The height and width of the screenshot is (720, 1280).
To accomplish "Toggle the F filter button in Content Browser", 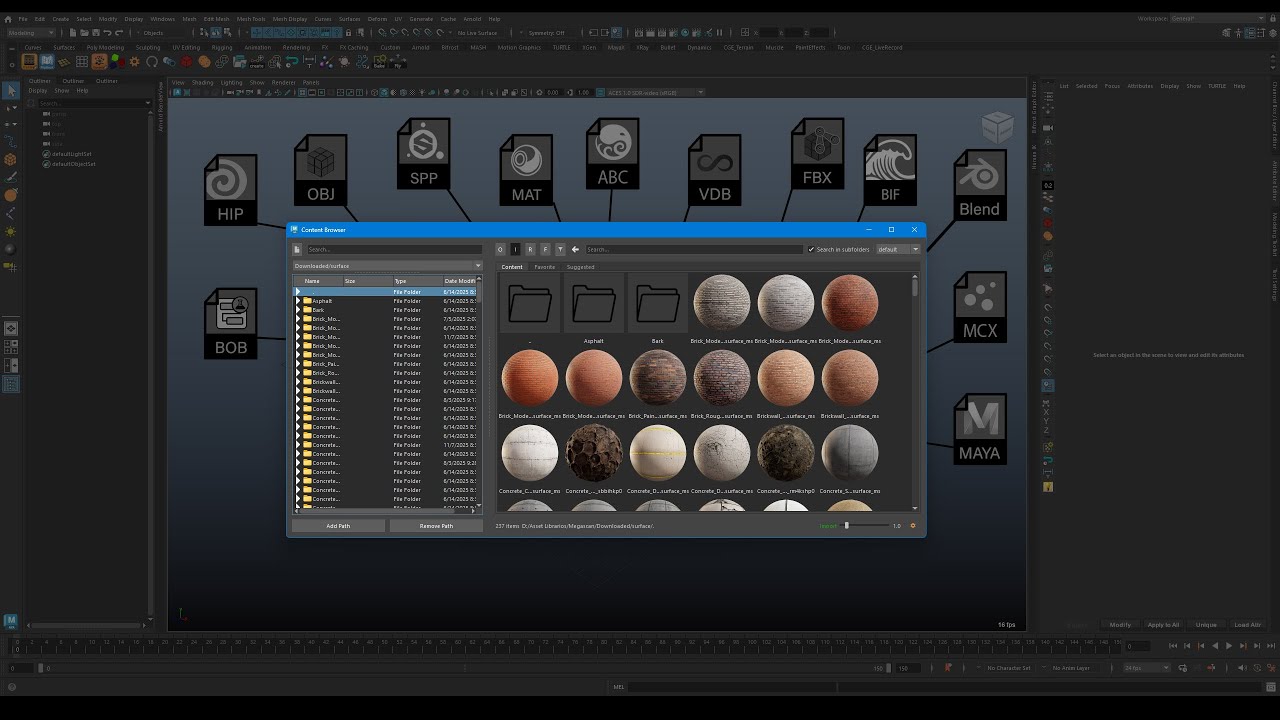I will [x=545, y=249].
